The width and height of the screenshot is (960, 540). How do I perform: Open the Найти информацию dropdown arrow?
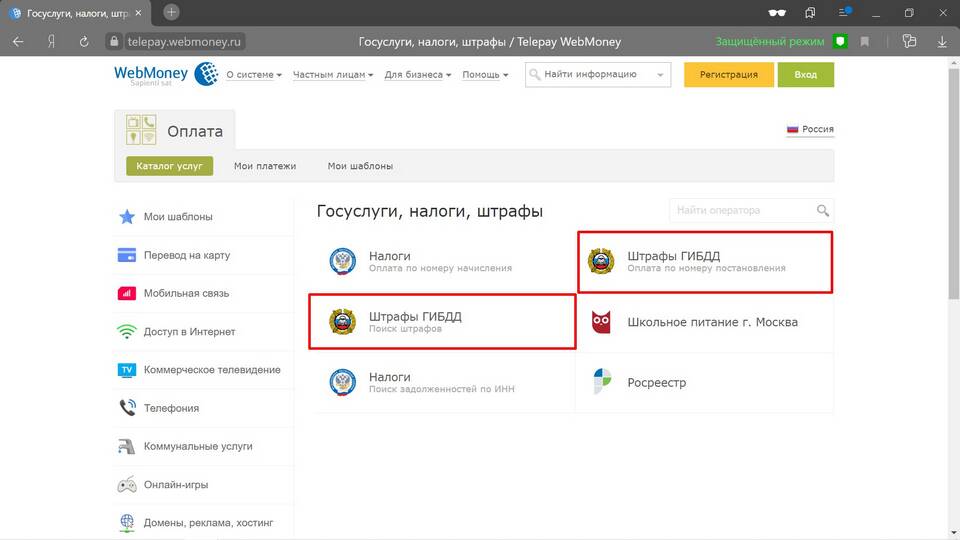pos(661,74)
